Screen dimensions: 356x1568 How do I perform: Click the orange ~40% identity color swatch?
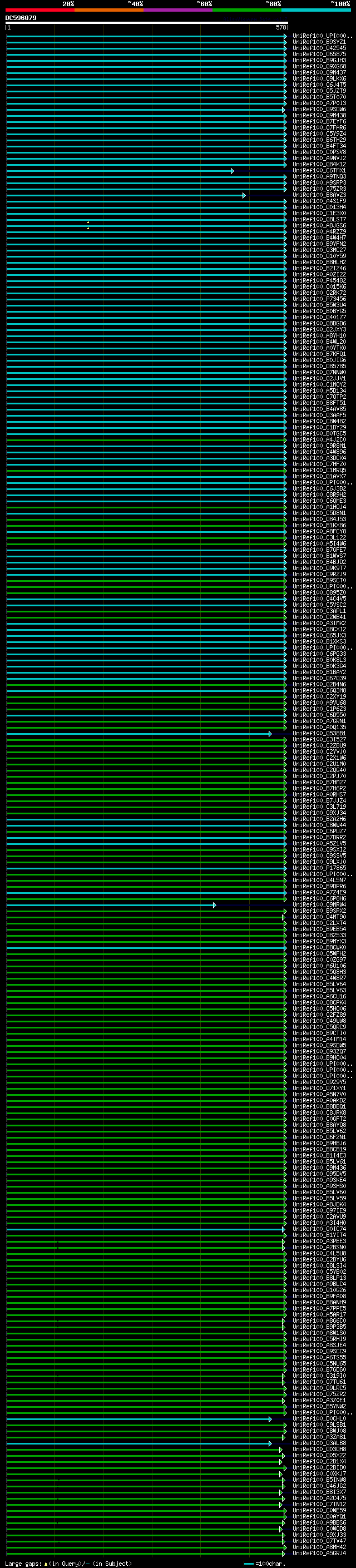[109, 10]
